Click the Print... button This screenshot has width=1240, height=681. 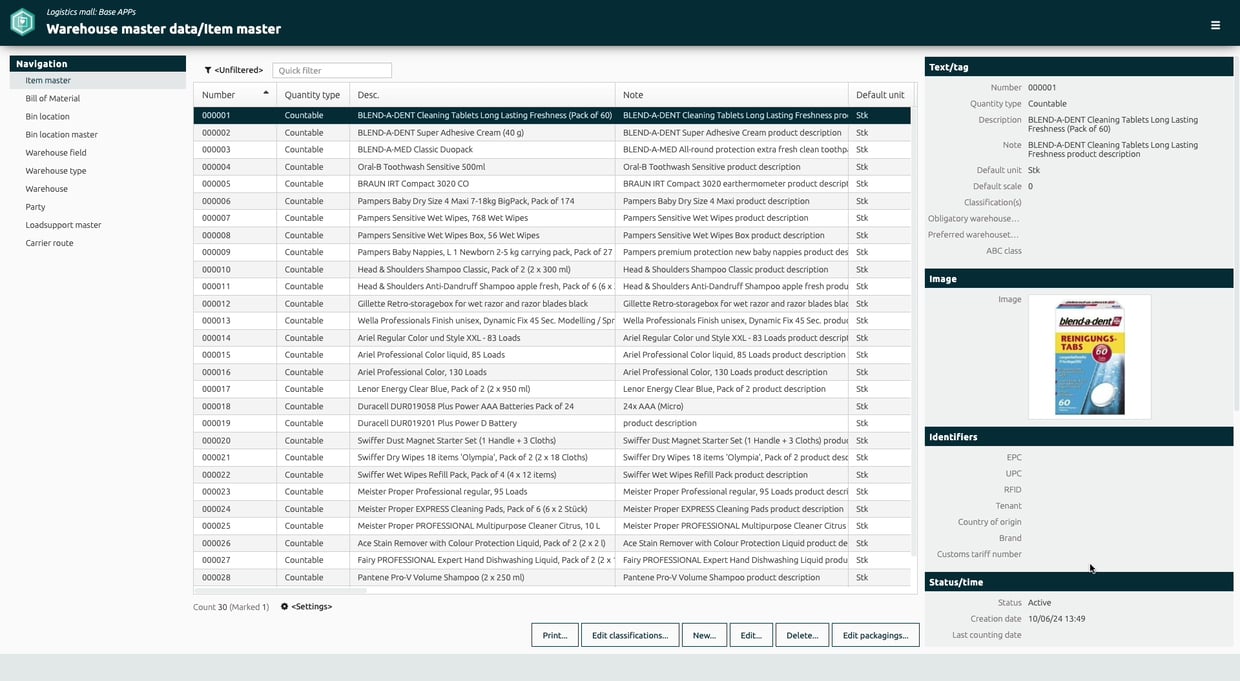click(x=555, y=635)
